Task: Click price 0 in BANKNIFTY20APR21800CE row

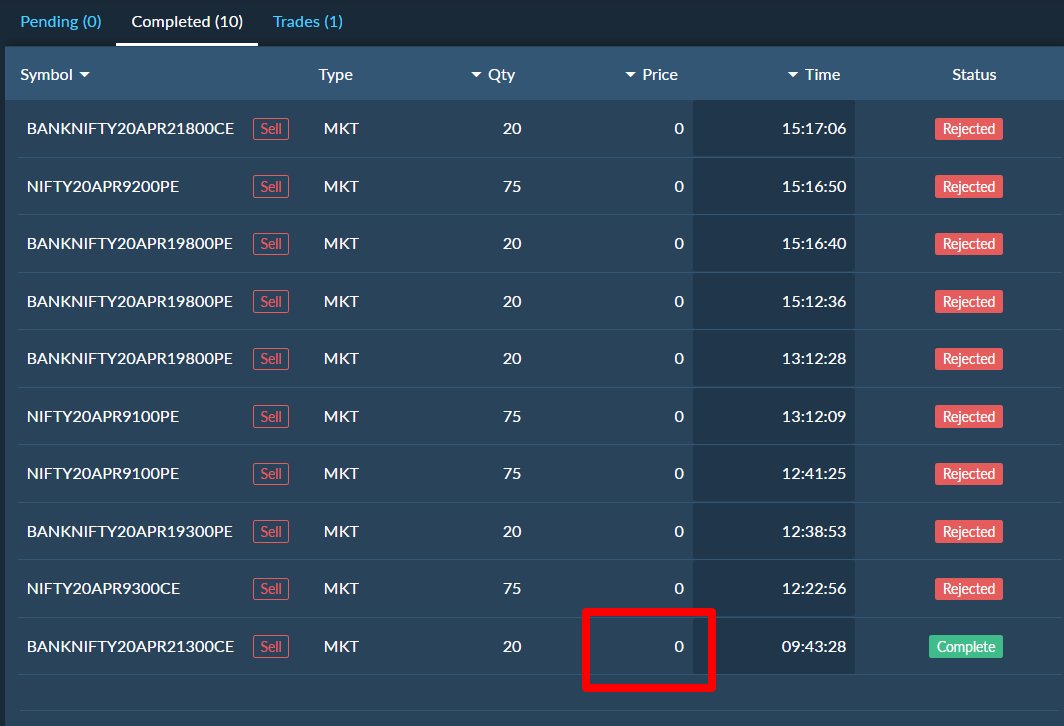Action: [679, 129]
